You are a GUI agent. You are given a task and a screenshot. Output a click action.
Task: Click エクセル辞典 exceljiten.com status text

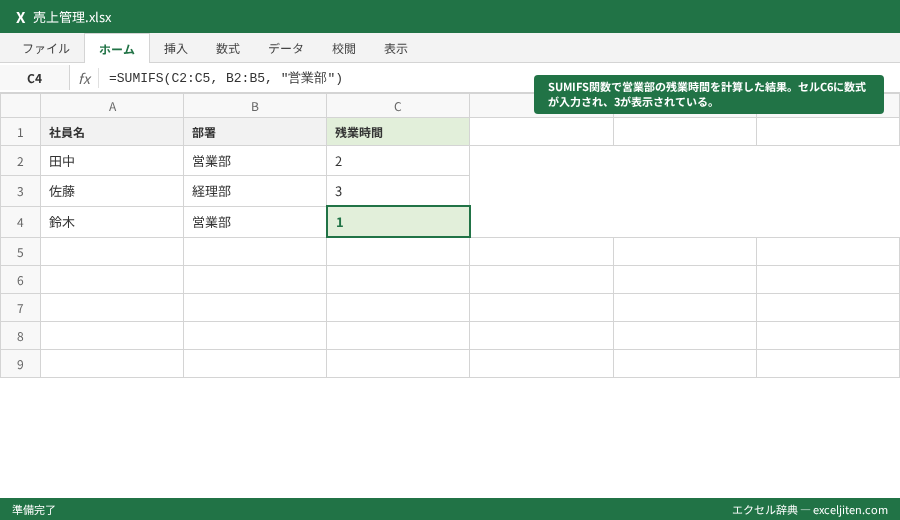(x=810, y=510)
